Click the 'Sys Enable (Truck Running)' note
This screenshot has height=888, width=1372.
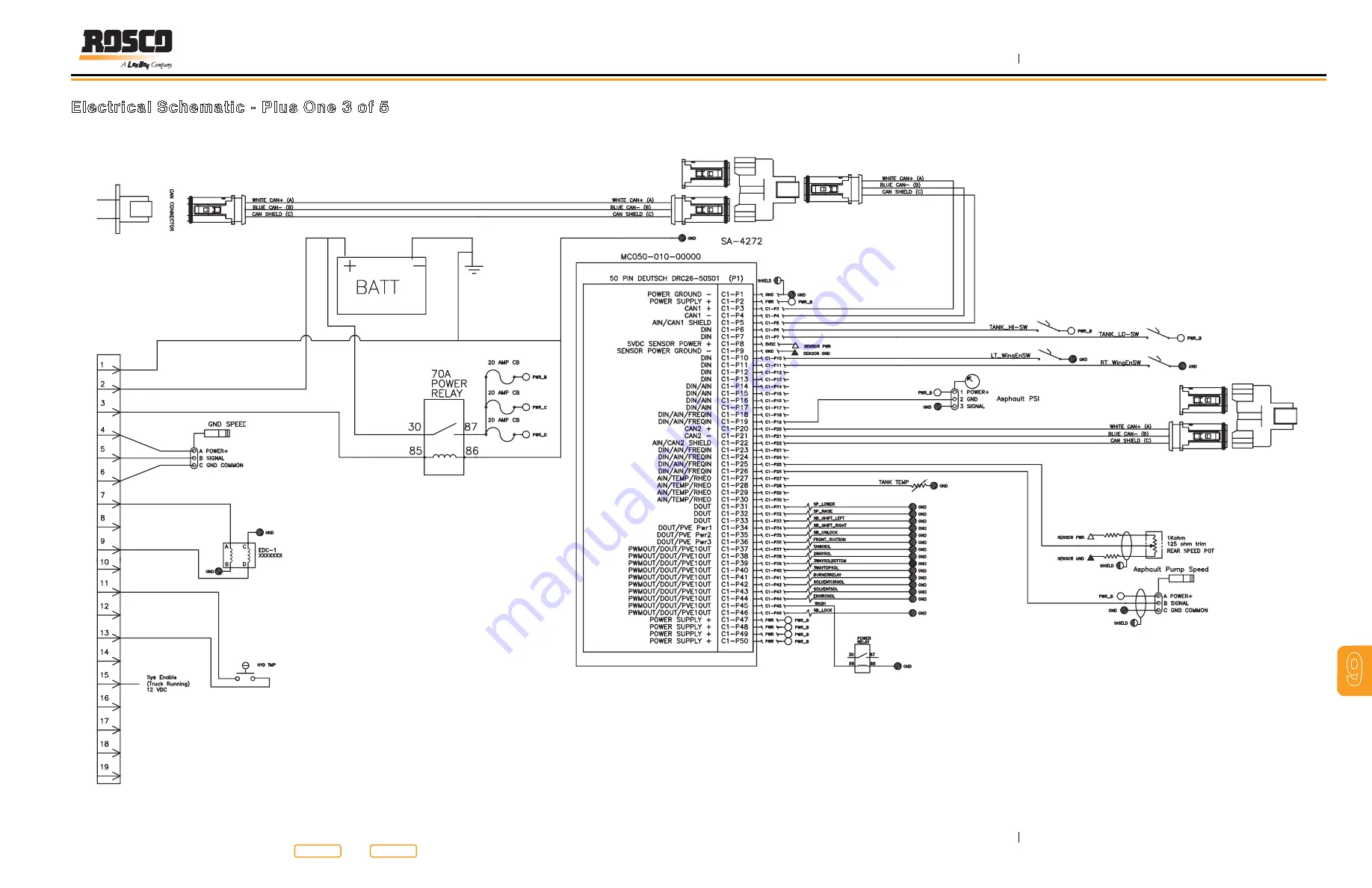168,683
